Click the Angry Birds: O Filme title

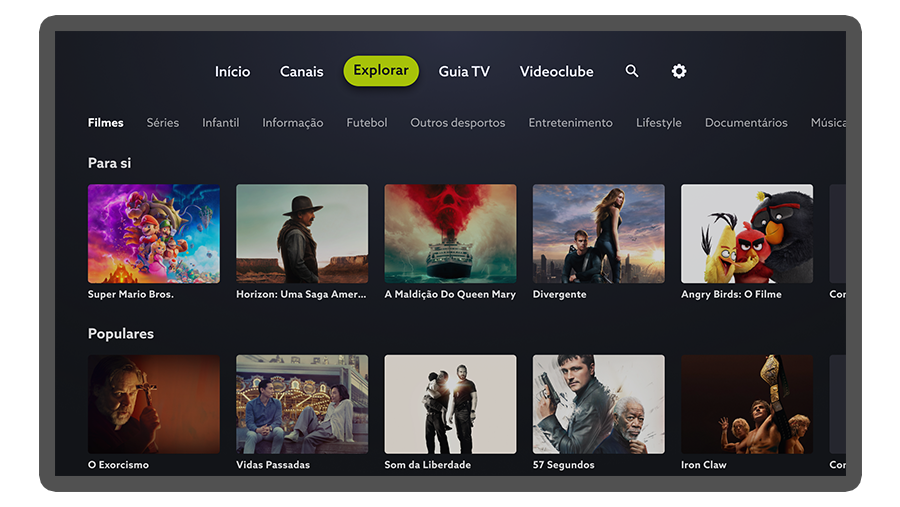(731, 295)
